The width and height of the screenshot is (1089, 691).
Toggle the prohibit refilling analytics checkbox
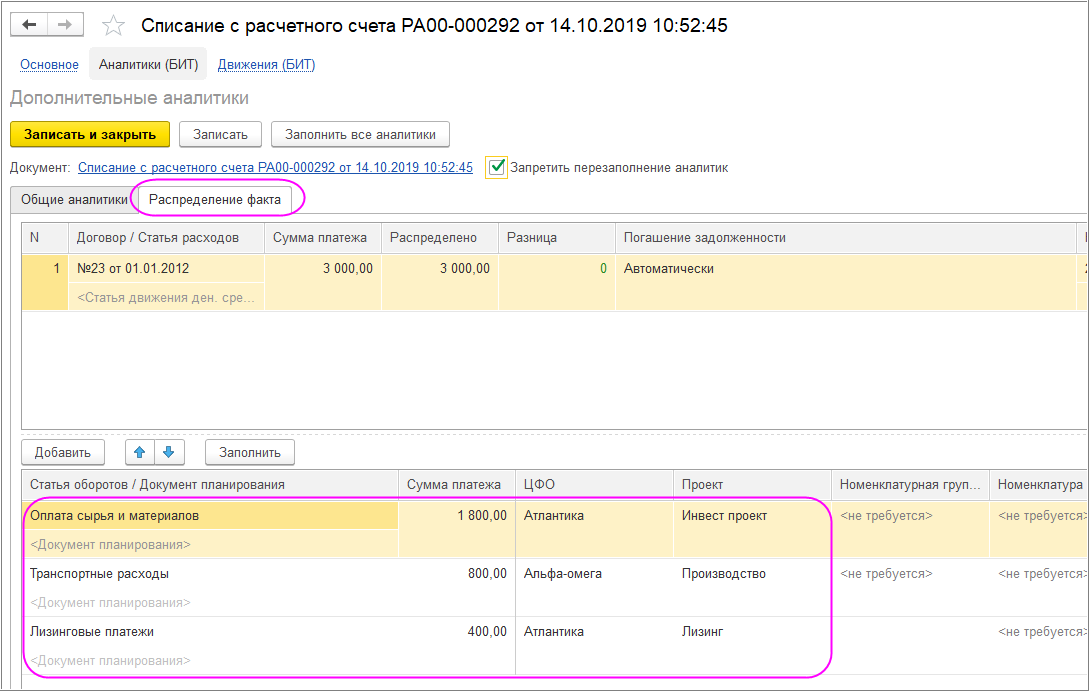coord(496,167)
